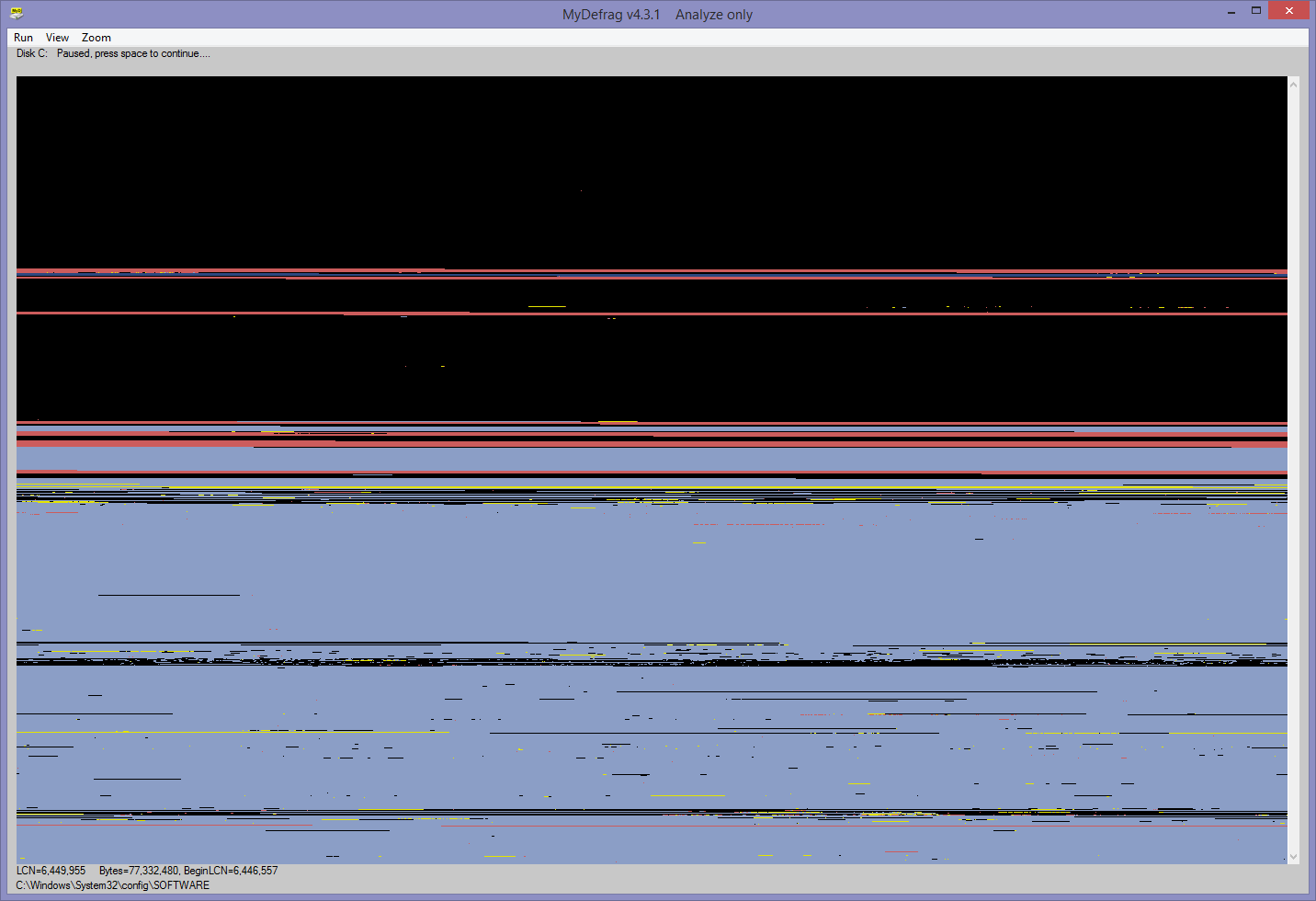Click the scroll up arrow of disk map
Image resolution: width=1316 pixels, height=901 pixels.
click(x=1293, y=85)
